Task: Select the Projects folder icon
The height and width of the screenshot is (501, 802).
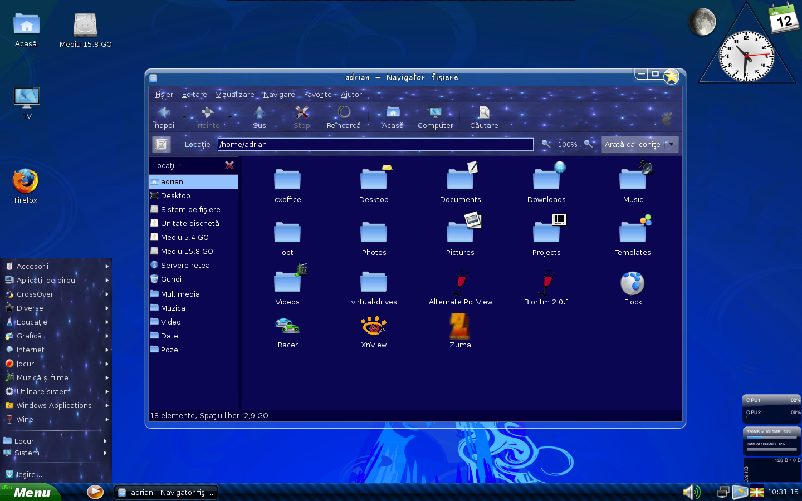Action: 547,231
